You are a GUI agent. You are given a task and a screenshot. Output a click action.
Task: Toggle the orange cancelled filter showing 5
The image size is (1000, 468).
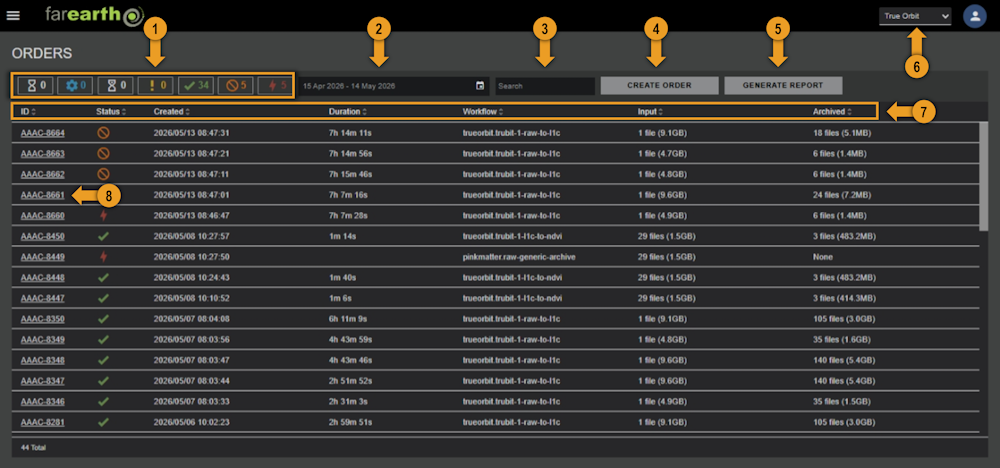tap(235, 85)
